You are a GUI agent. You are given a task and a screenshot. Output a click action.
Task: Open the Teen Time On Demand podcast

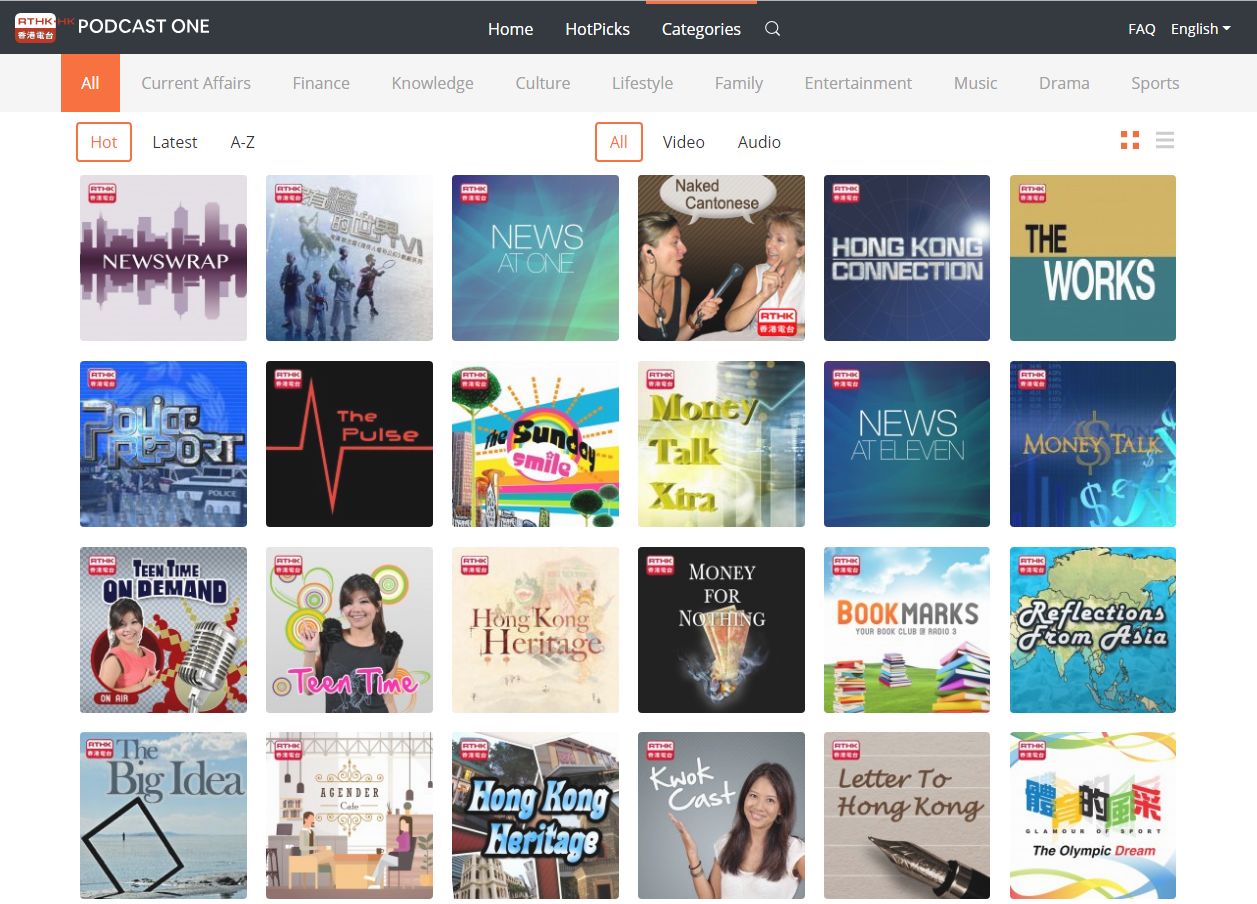click(163, 630)
